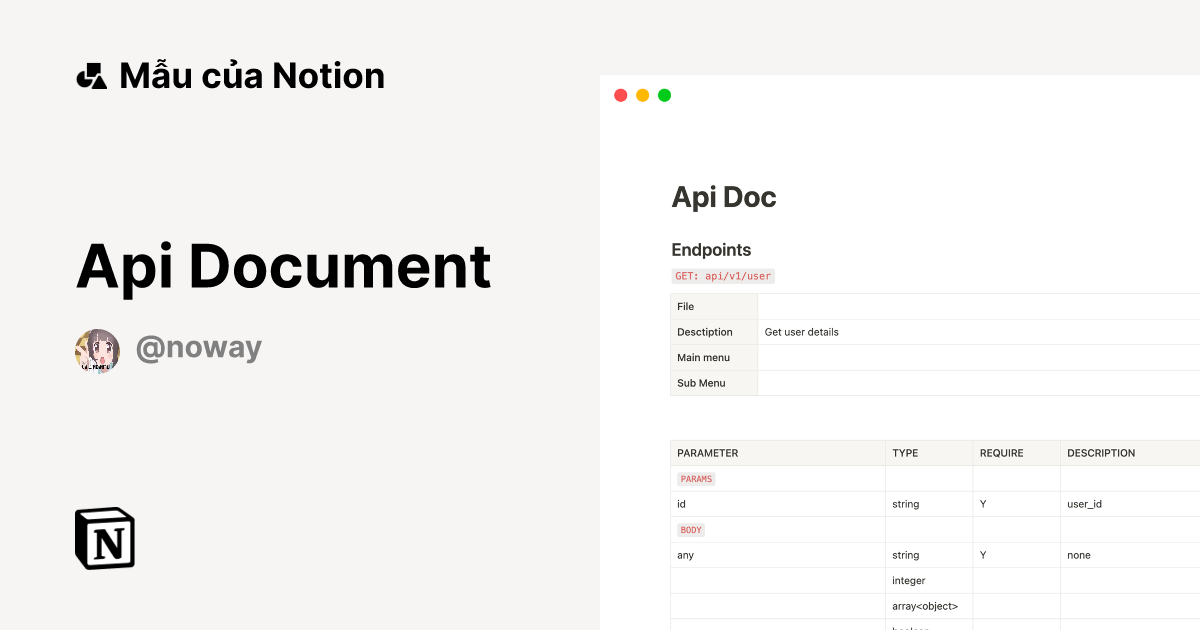
Task: Click the yellow dot on the browser window
Action: pyautogui.click(x=642, y=94)
